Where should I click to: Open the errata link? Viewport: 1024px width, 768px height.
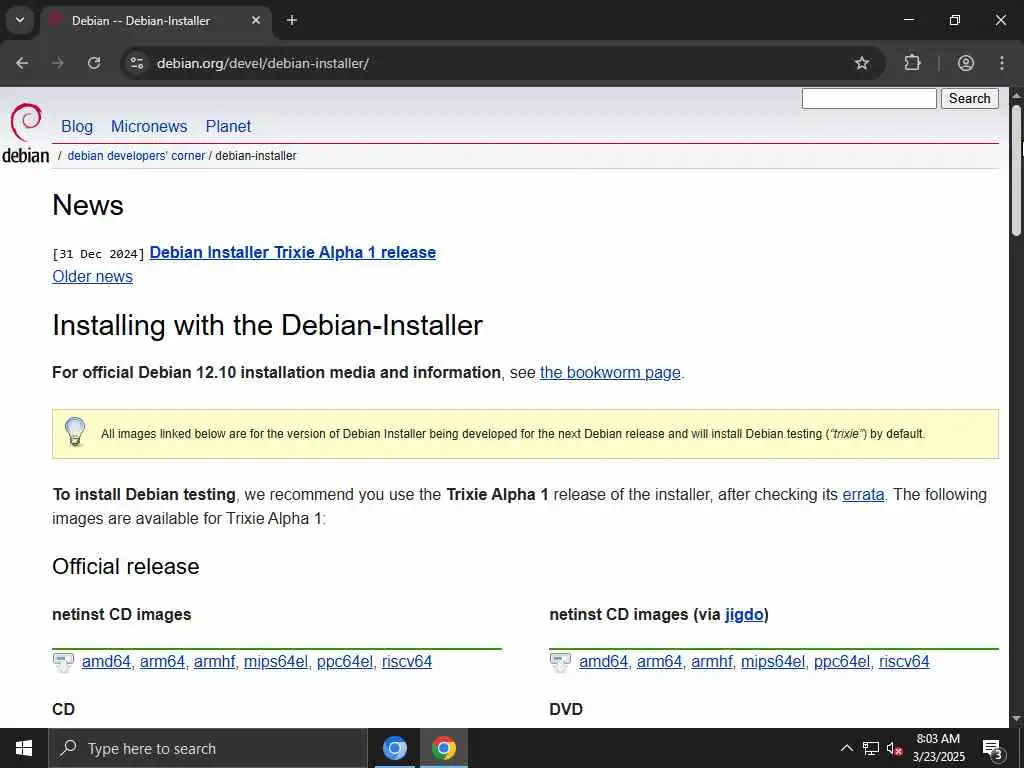point(863,494)
